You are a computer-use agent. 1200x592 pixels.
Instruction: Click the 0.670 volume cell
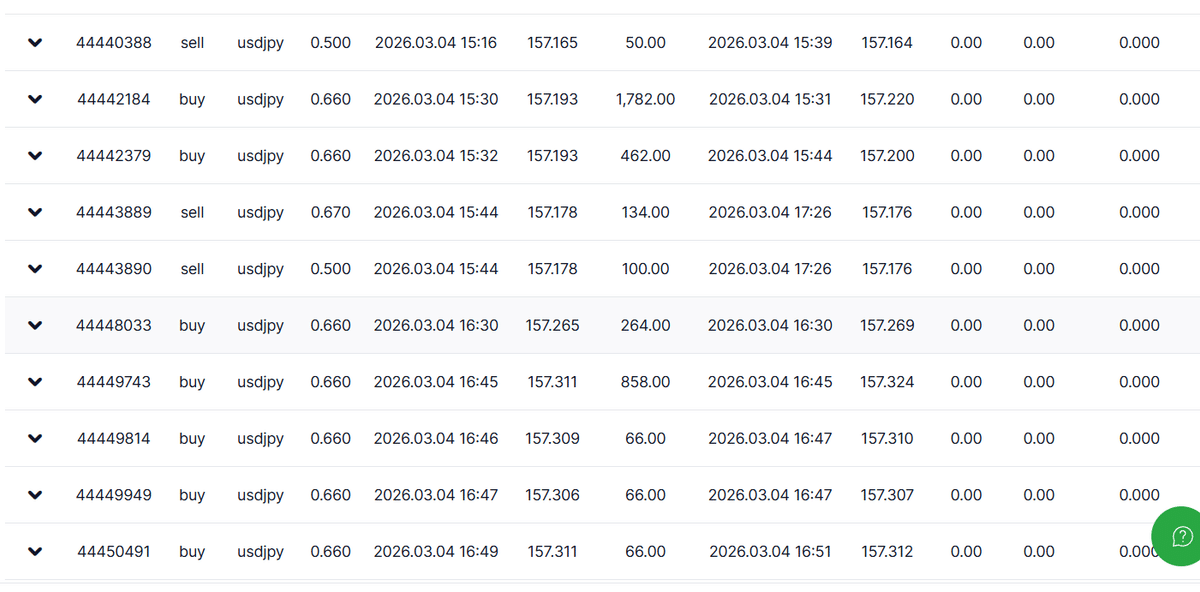click(331, 212)
